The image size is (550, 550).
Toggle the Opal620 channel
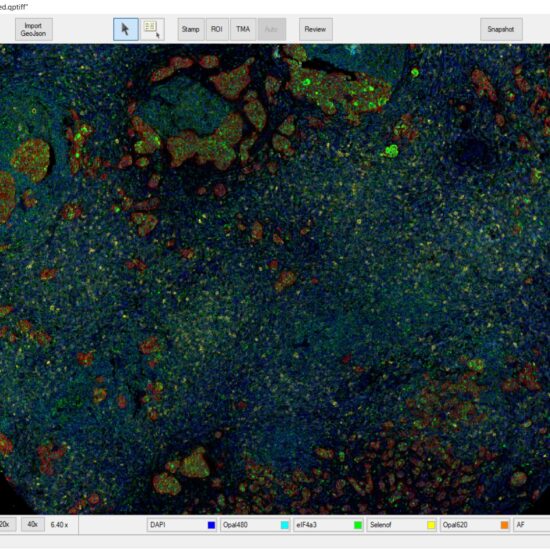point(475,525)
